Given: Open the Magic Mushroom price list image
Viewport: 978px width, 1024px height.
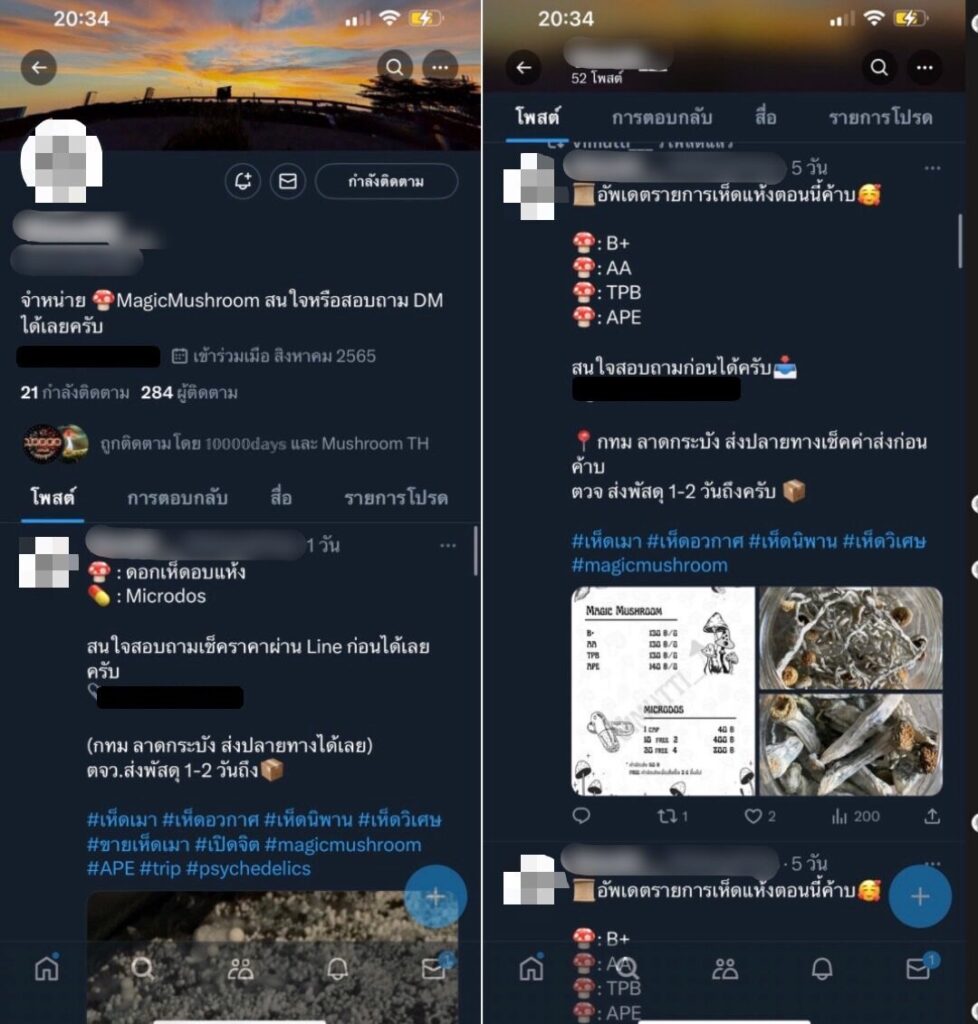Looking at the screenshot, I should click(663, 691).
